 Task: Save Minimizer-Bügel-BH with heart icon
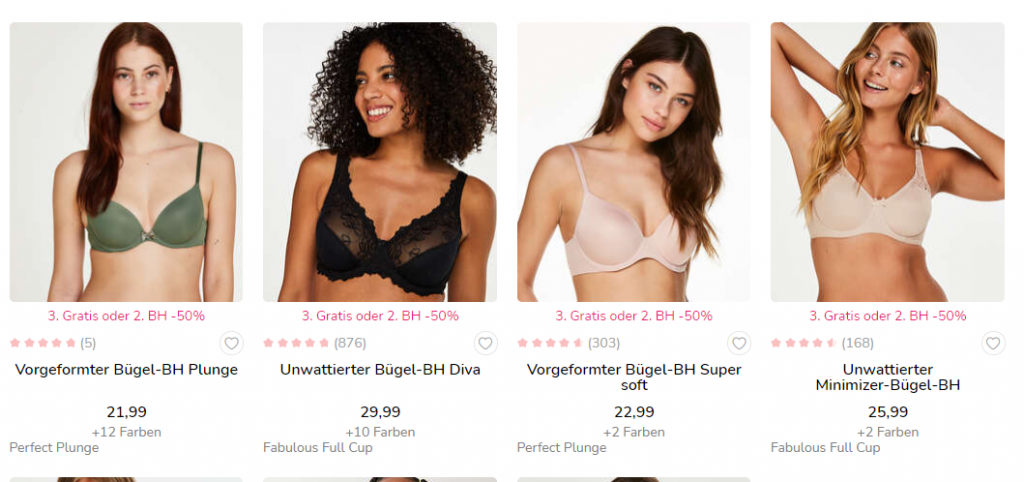click(x=993, y=343)
